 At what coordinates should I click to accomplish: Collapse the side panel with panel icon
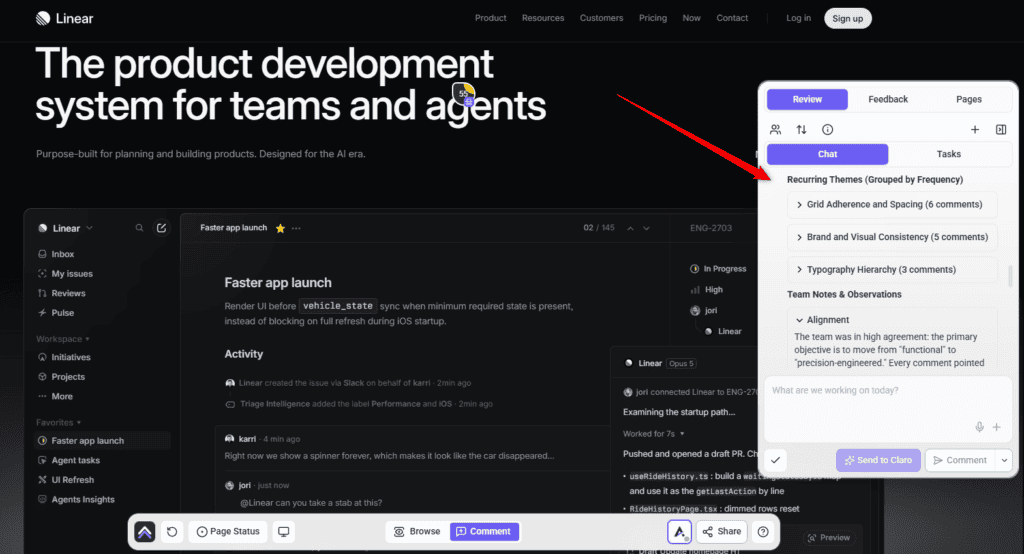(x=1000, y=129)
